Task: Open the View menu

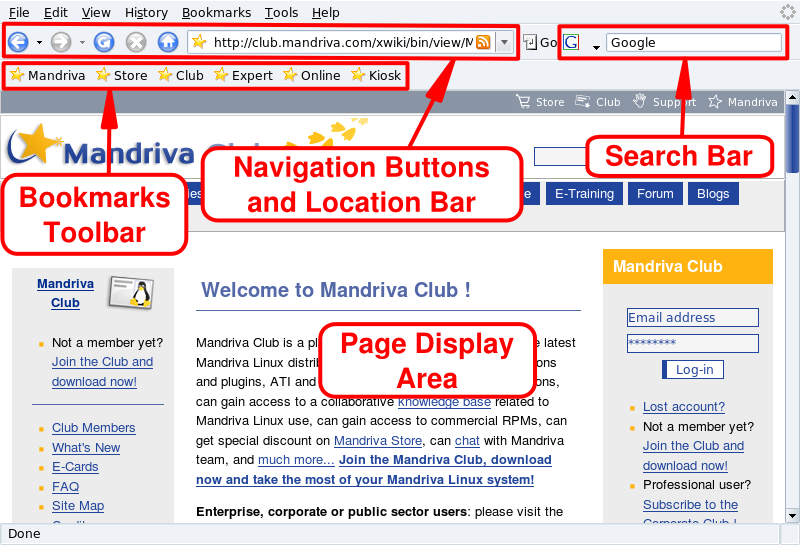Action: (x=96, y=12)
